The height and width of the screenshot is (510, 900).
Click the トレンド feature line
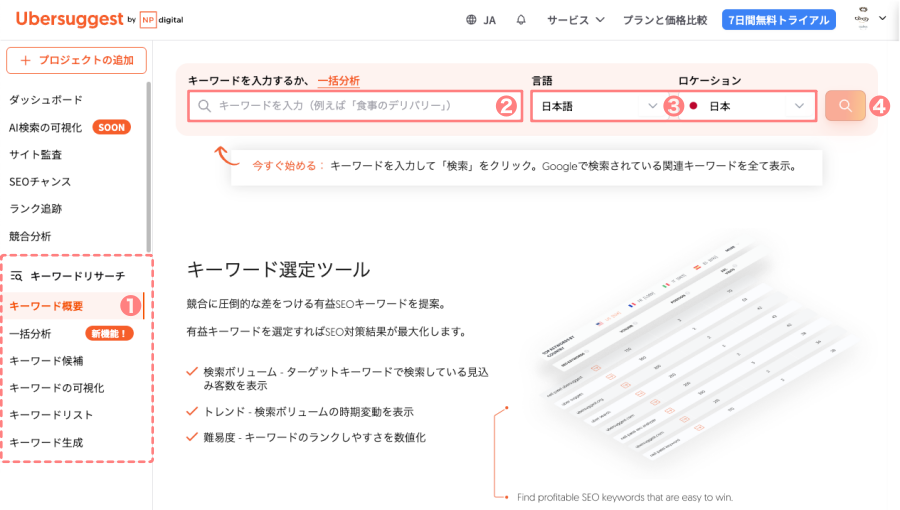300,412
